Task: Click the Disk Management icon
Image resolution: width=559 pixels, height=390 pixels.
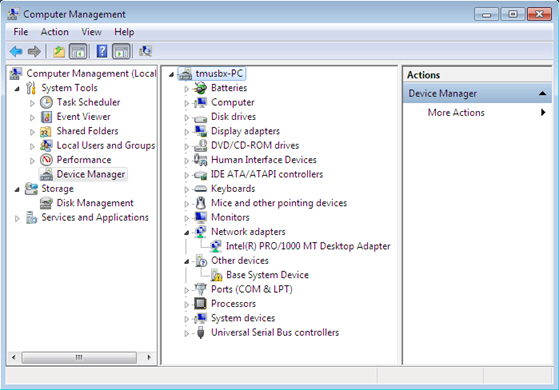Action: point(46,203)
